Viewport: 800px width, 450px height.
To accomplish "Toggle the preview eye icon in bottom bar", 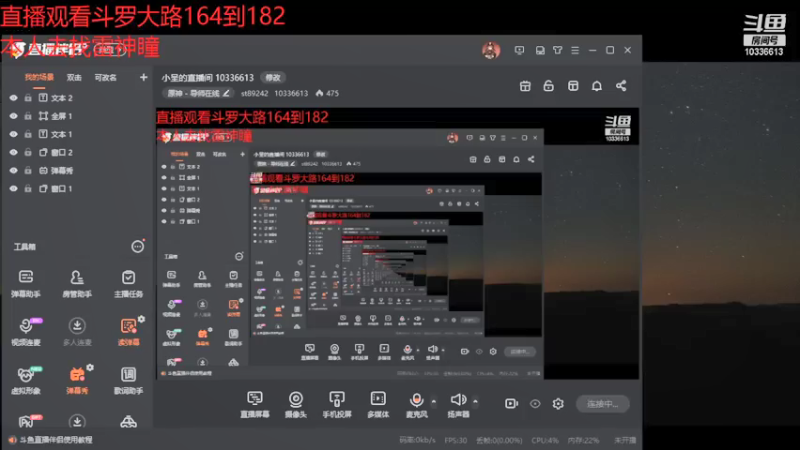I will [535, 404].
